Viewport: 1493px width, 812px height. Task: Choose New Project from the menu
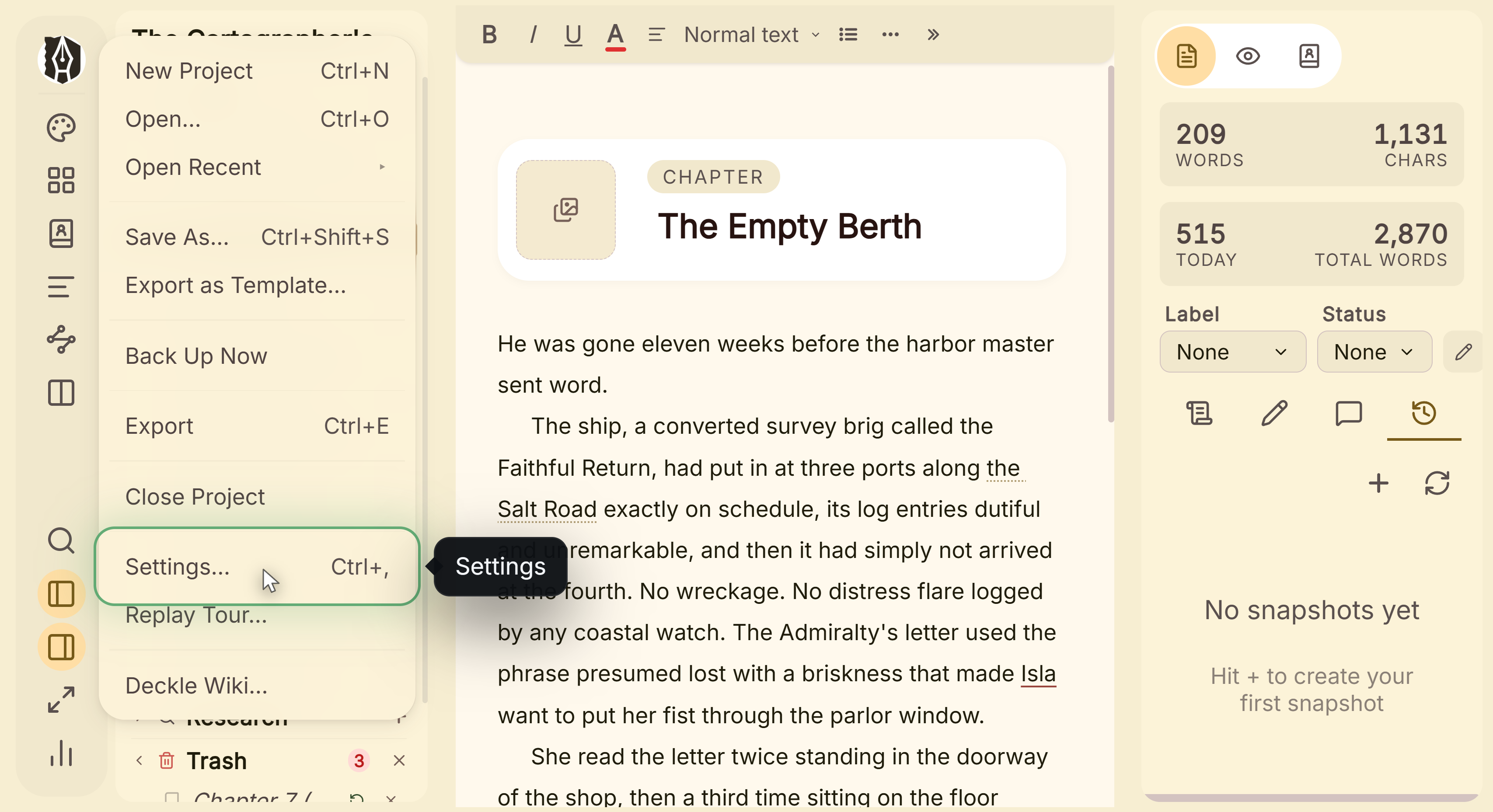click(x=257, y=71)
